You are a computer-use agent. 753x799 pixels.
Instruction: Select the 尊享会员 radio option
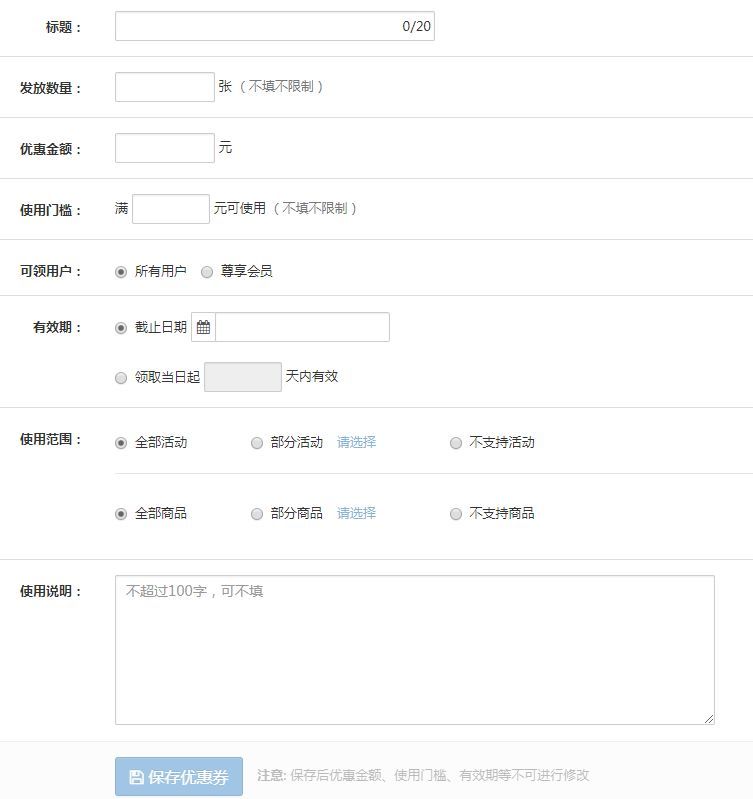(207, 272)
